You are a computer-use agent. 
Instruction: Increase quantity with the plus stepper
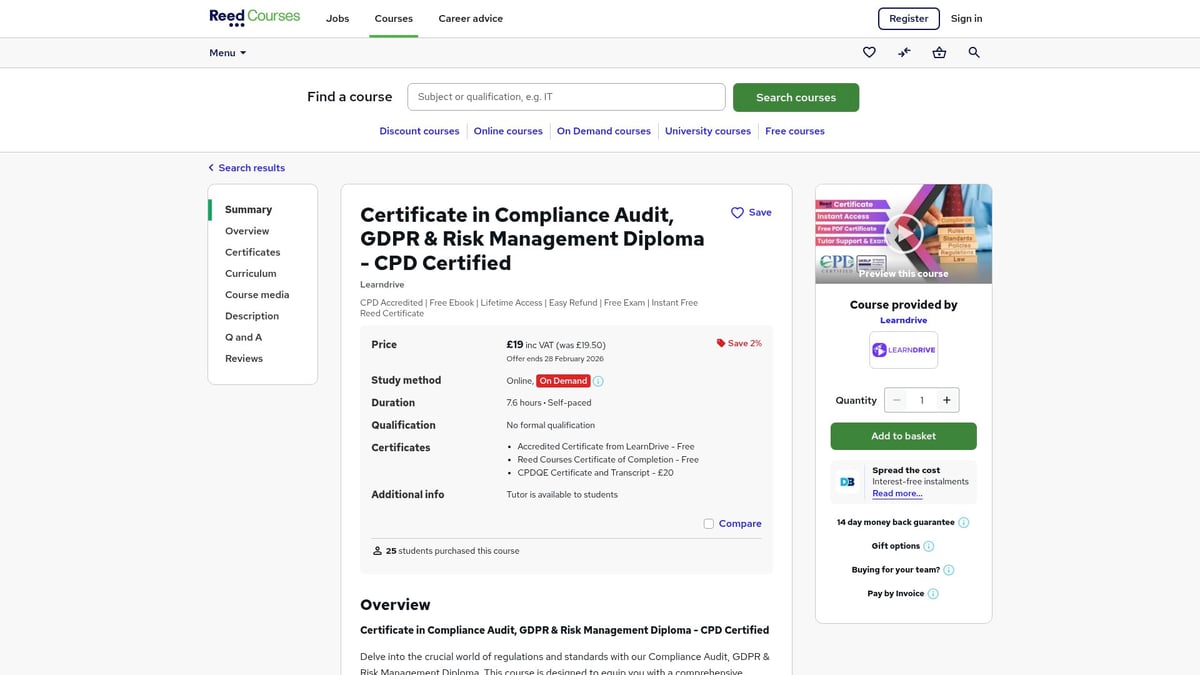pyautogui.click(x=947, y=400)
